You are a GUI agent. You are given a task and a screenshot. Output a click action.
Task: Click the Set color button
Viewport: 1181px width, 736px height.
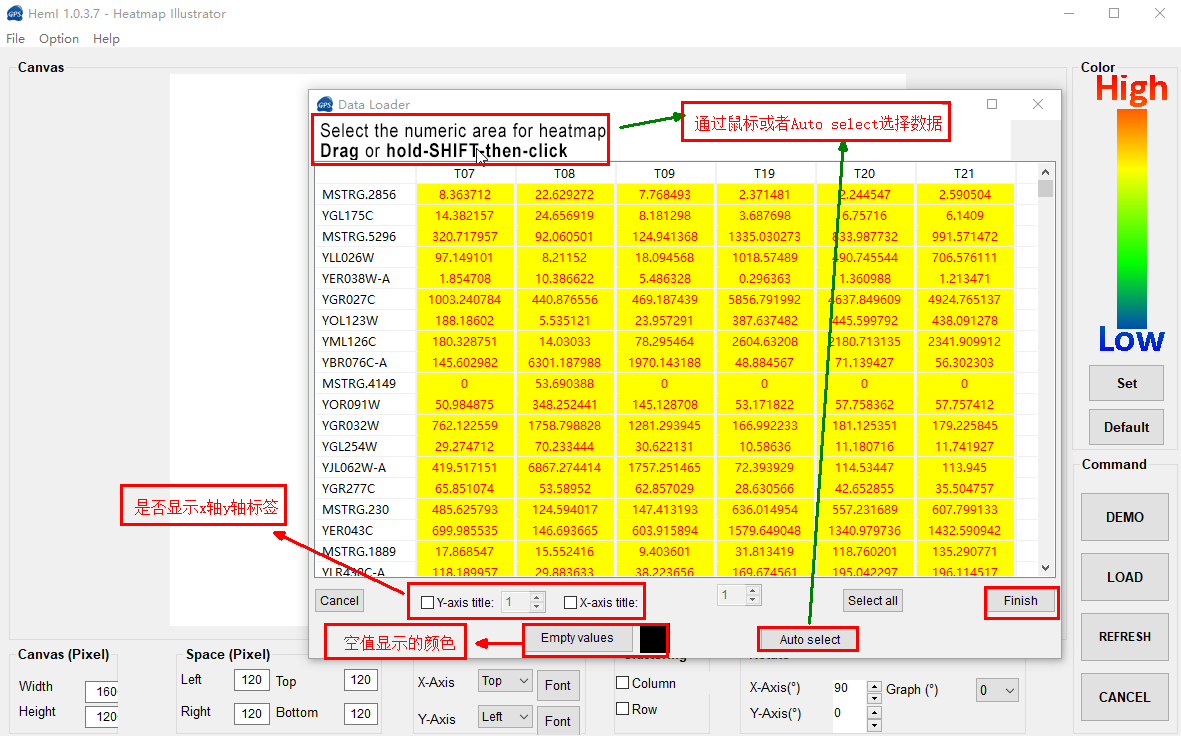[x=1127, y=383]
